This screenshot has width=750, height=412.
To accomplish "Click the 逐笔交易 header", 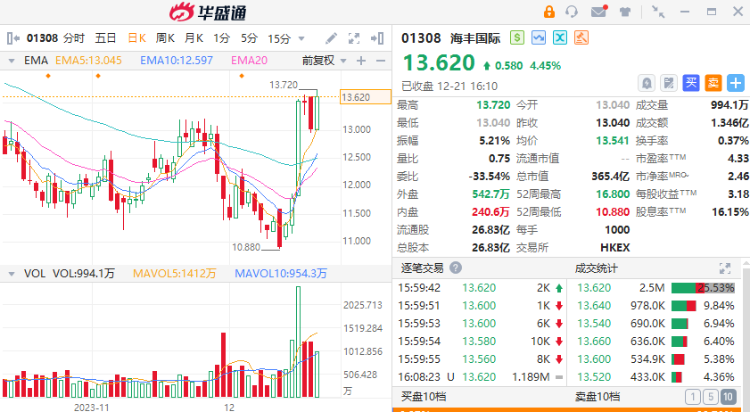I will (x=422, y=268).
